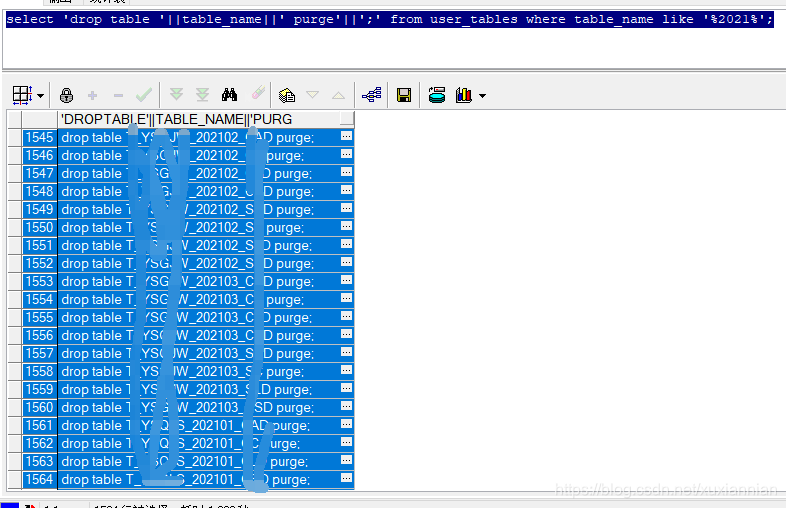Click the binoculars find icon
This screenshot has height=508, width=786.
(230, 94)
